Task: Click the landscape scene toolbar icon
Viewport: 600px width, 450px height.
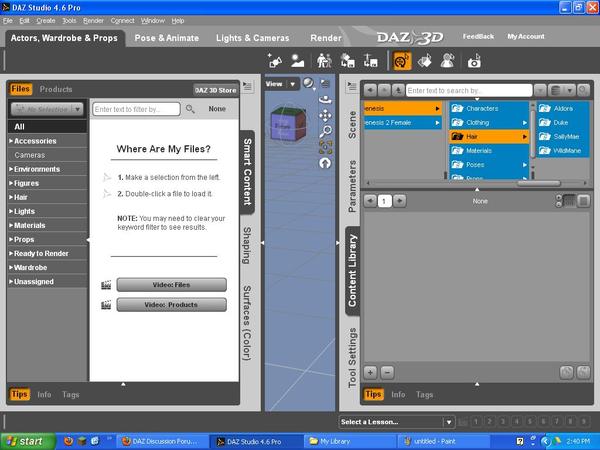Action: click(x=297, y=60)
